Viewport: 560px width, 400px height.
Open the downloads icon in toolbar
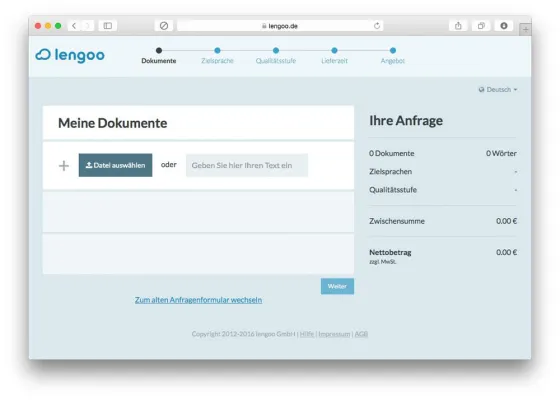click(x=504, y=26)
